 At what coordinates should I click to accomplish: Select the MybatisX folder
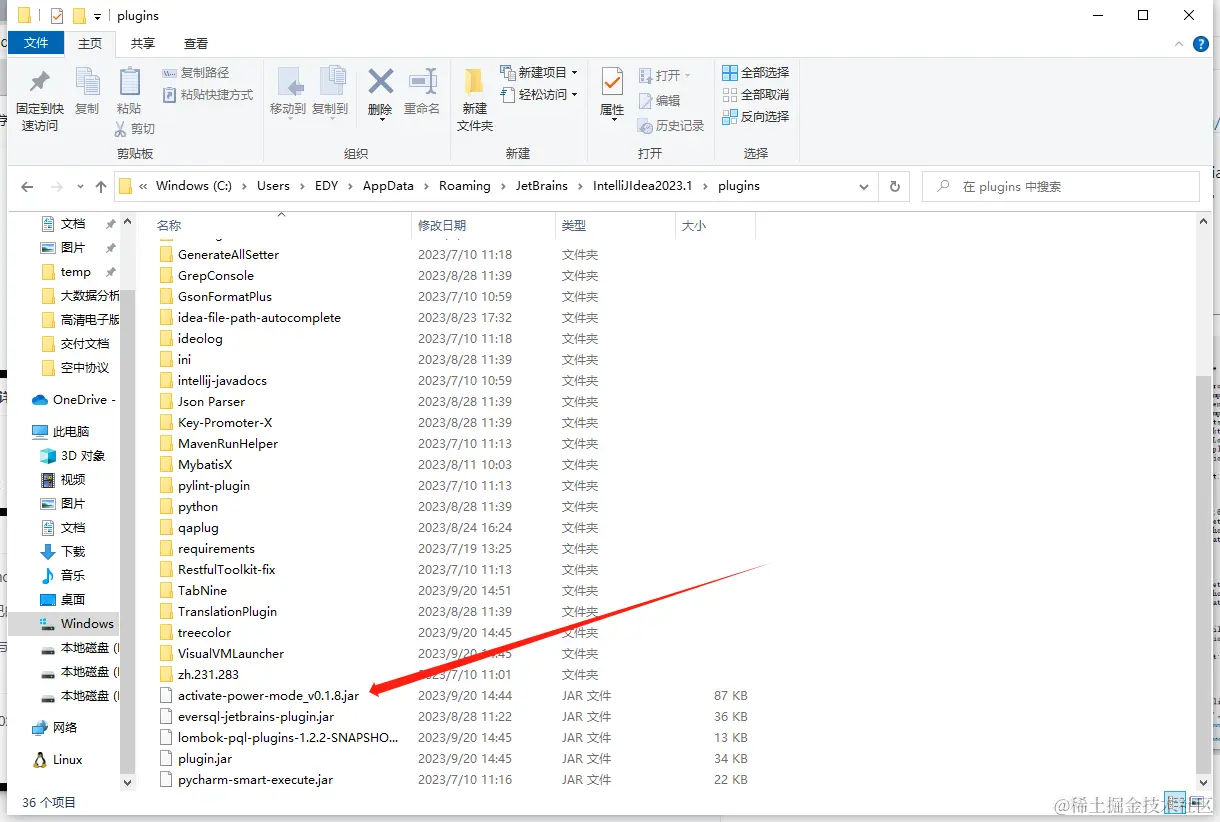tap(205, 464)
